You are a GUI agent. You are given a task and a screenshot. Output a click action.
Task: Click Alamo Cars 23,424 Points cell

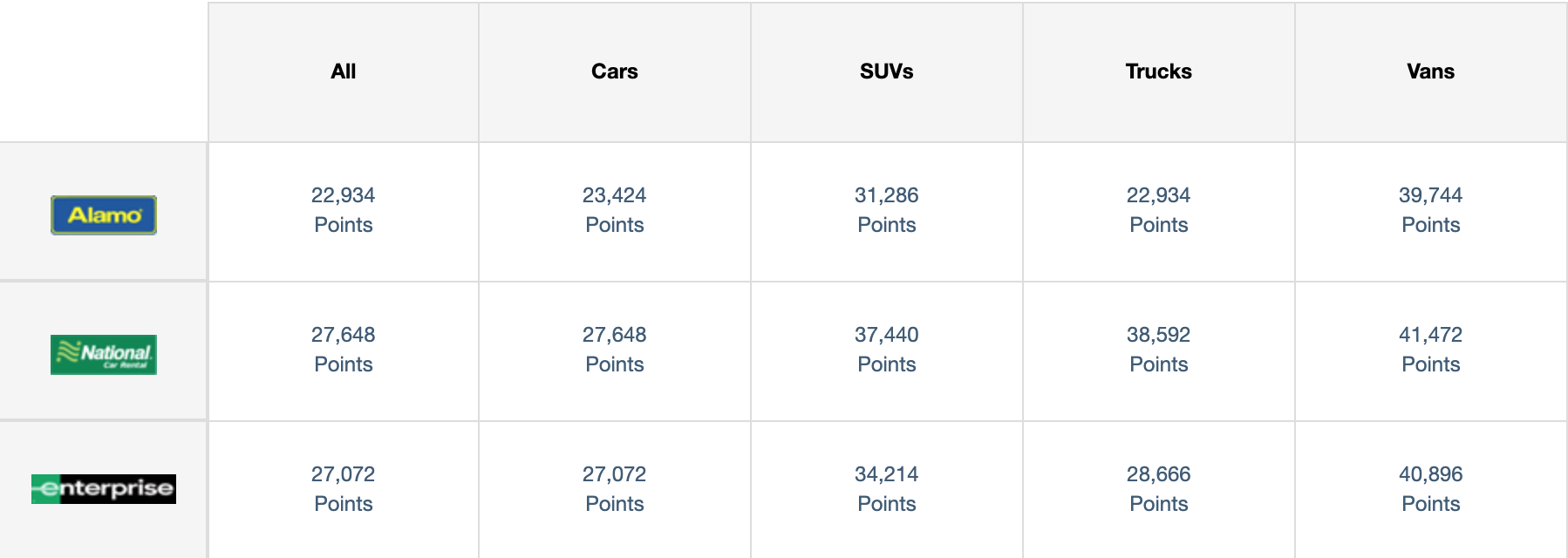pyautogui.click(x=615, y=212)
